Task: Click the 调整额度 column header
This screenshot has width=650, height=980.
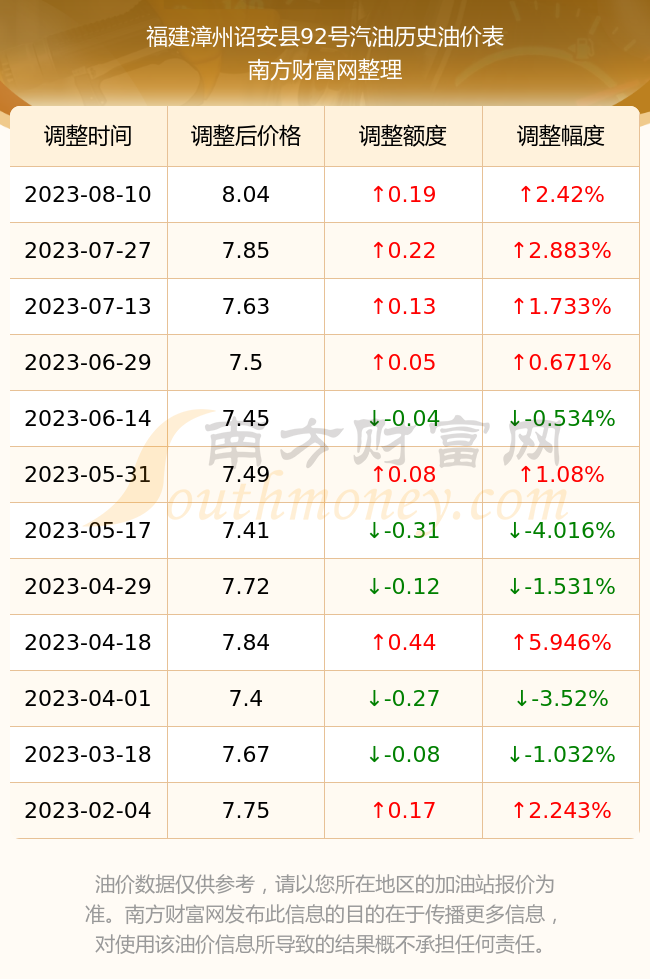Action: pos(403,136)
